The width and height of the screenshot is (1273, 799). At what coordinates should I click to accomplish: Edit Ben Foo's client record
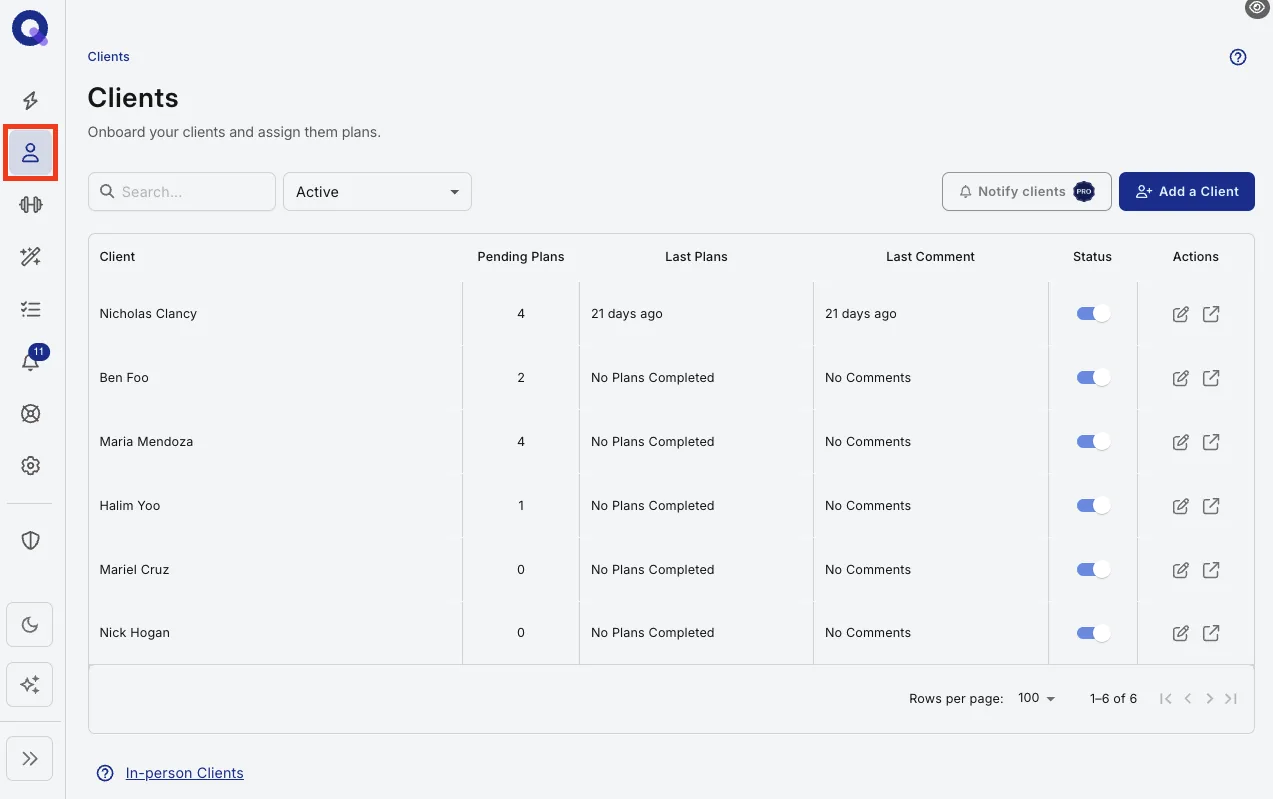coord(1181,378)
